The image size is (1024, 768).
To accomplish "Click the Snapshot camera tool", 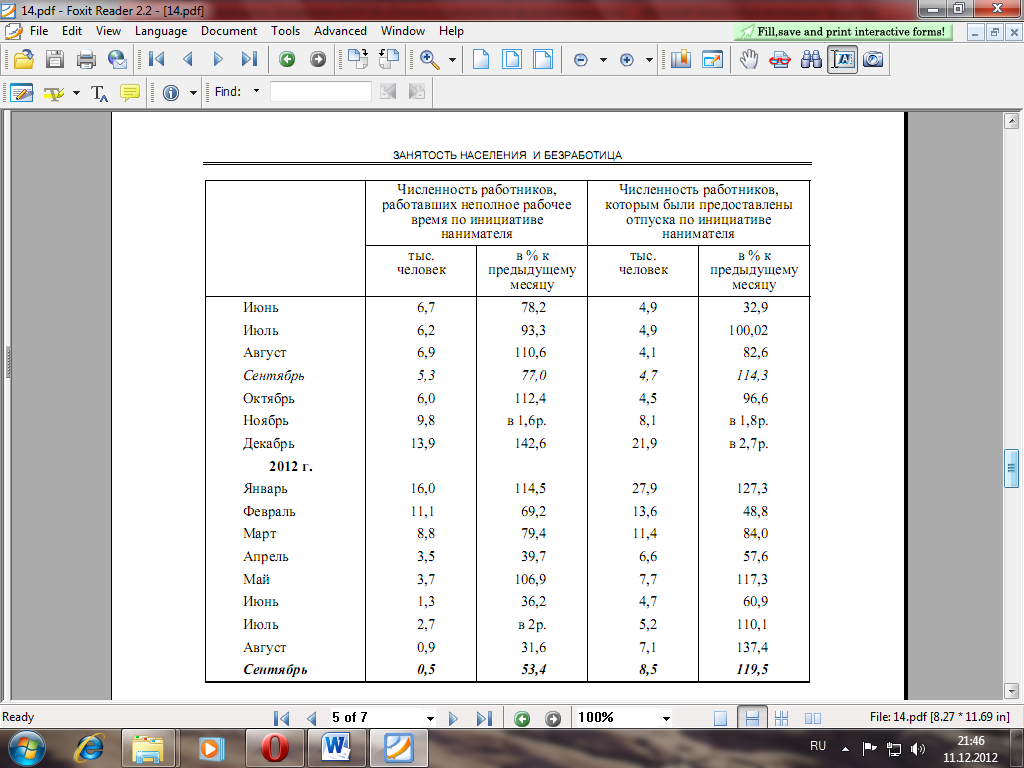I will coord(873,59).
